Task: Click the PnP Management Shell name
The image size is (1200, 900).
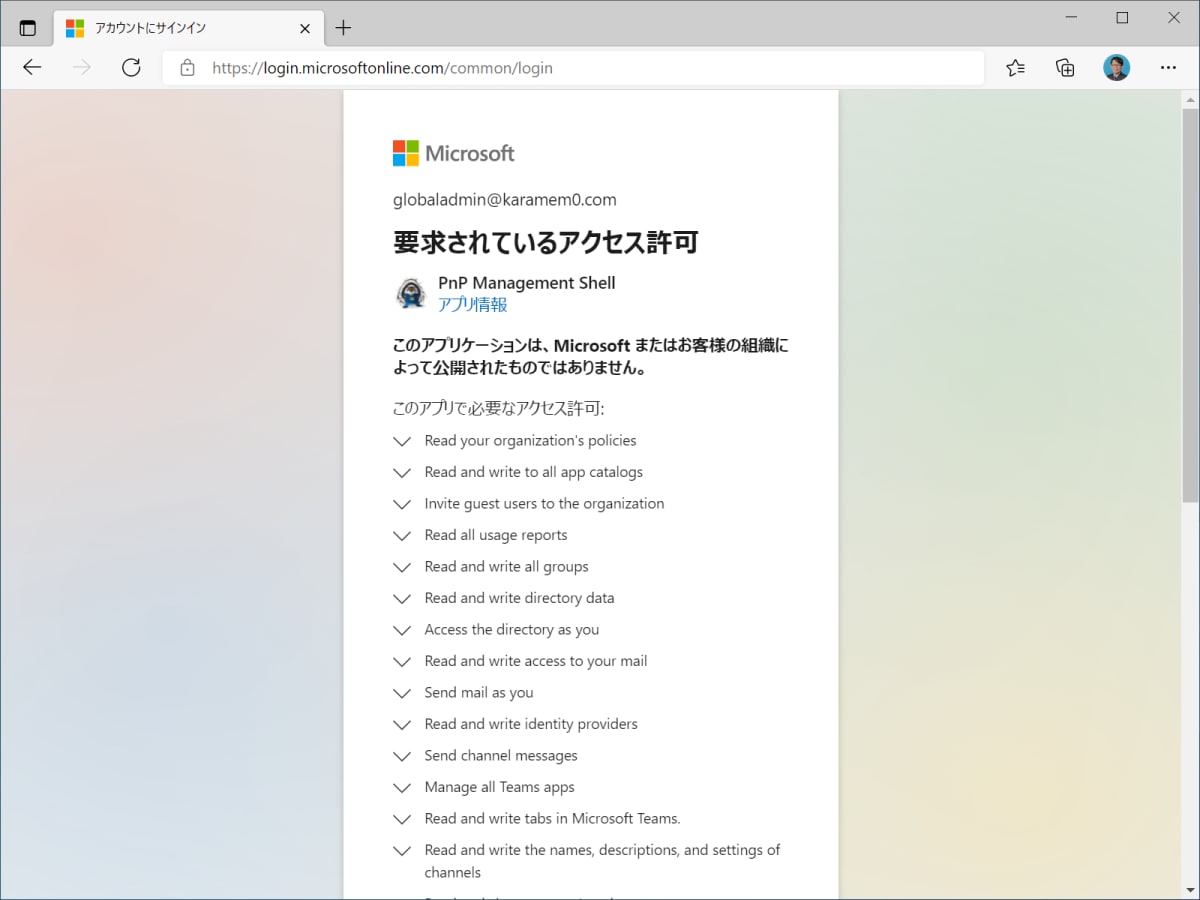Action: tap(526, 283)
